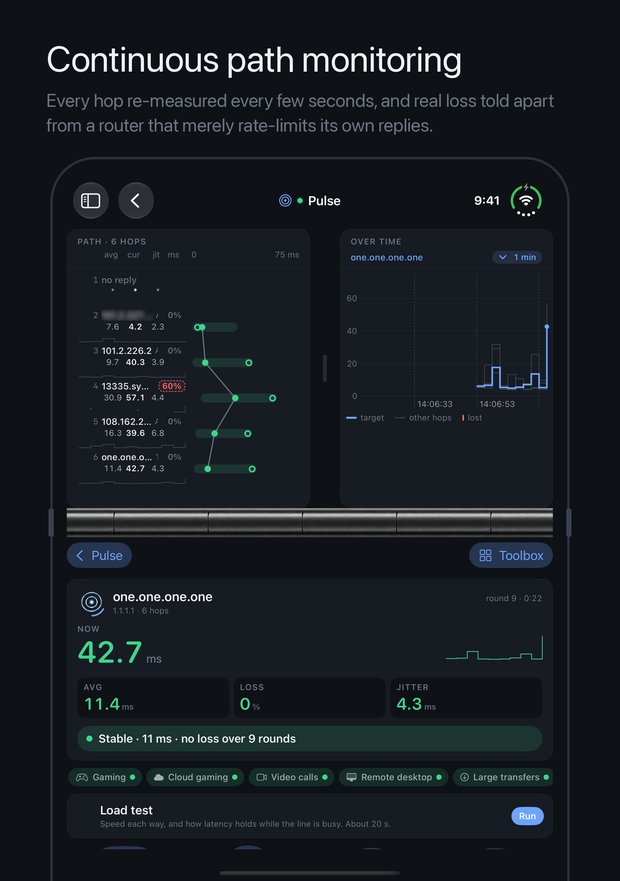Toggle the sidebar panel icon

90,201
